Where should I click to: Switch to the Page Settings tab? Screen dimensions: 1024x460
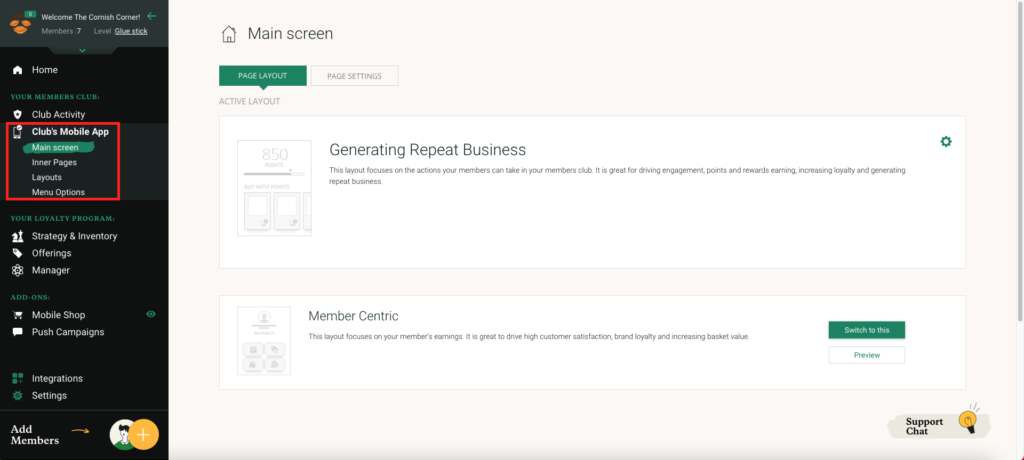click(x=354, y=76)
